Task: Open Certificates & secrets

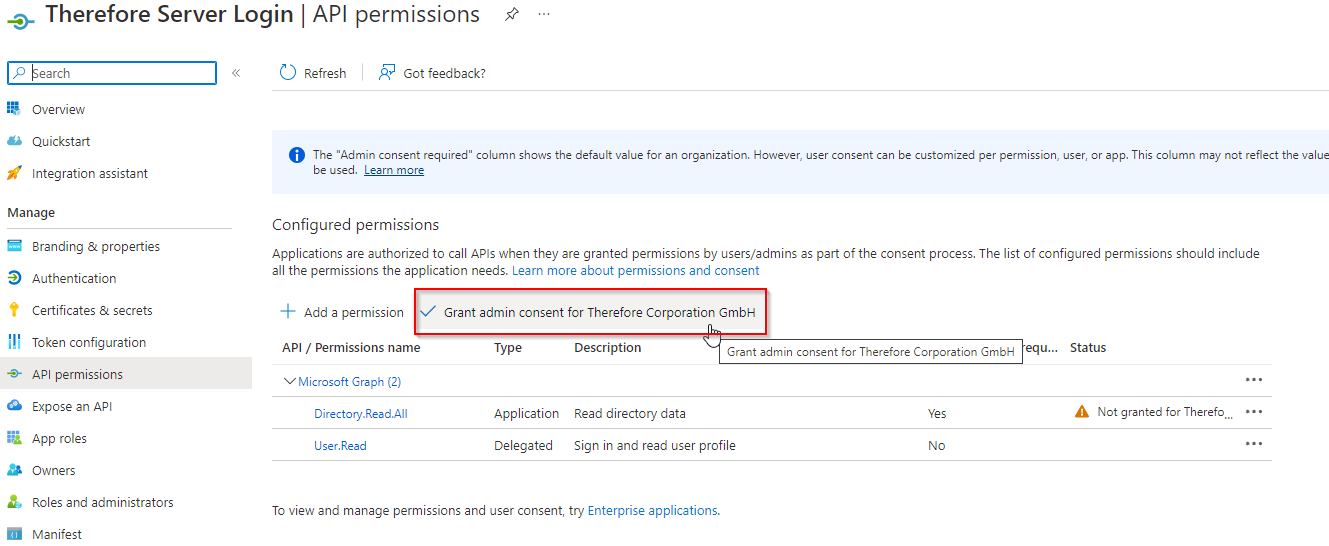Action: coord(92,310)
